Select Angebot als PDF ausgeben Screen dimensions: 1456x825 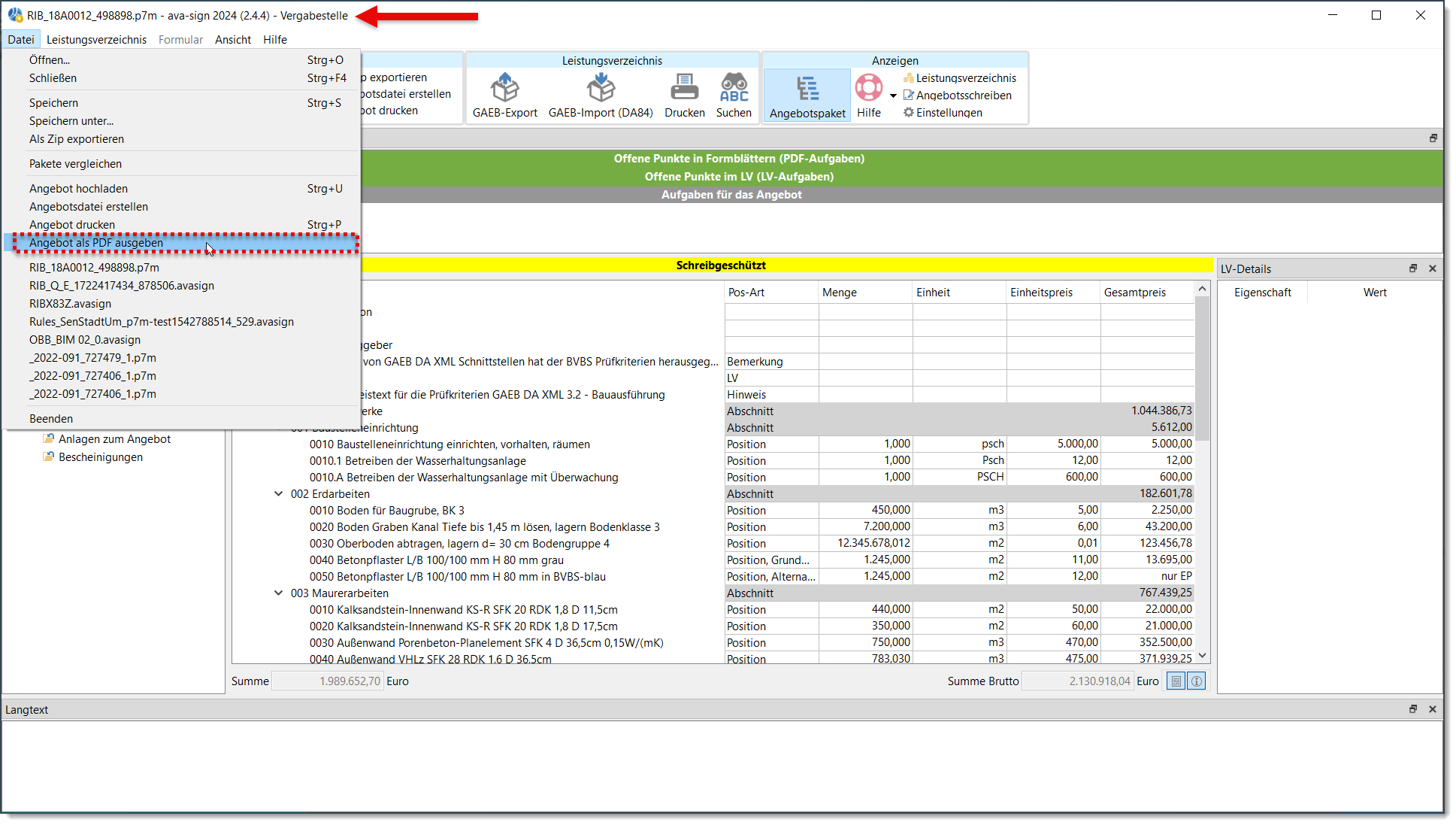tap(182, 243)
